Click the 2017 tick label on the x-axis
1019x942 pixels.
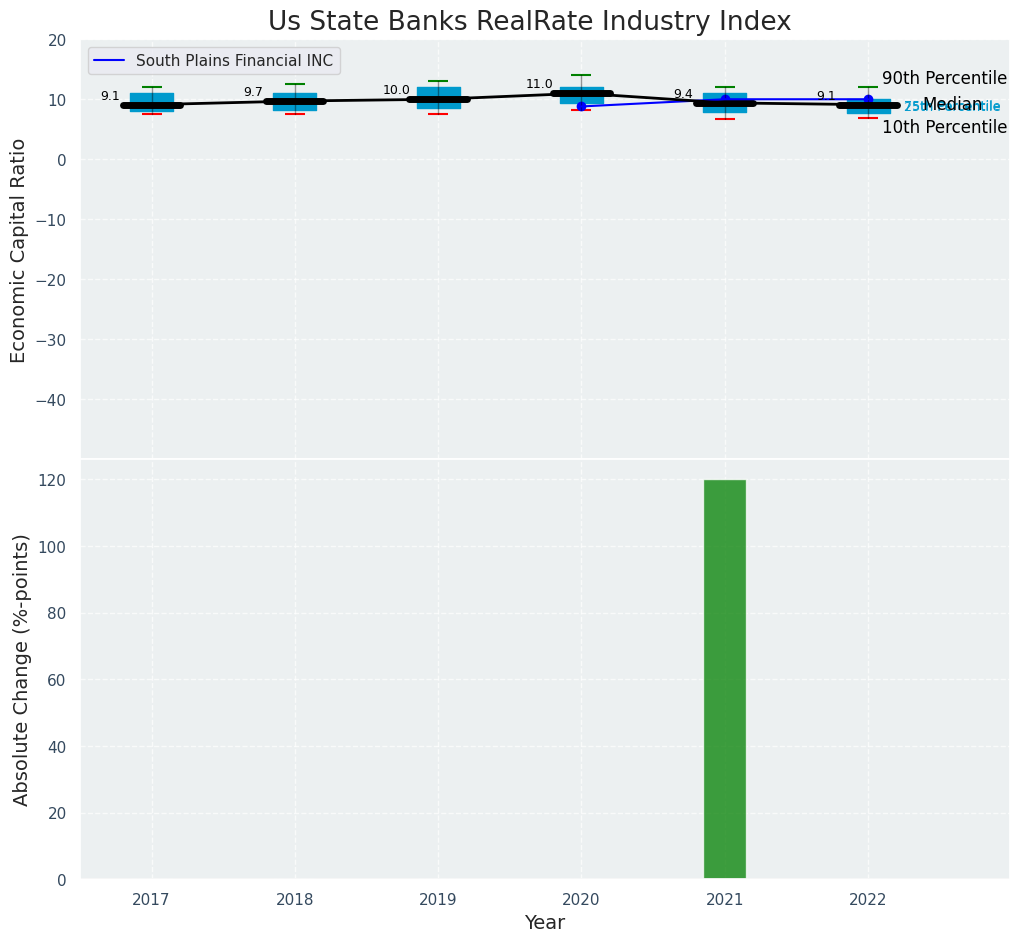(x=151, y=900)
